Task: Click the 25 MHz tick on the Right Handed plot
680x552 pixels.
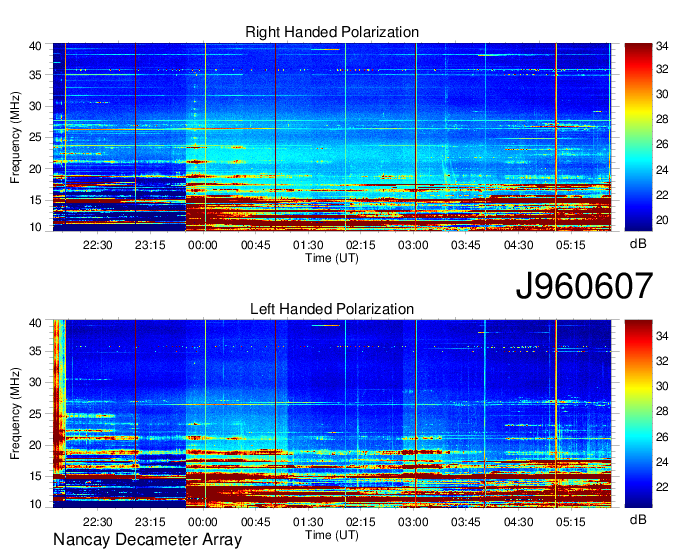Action: [35, 137]
